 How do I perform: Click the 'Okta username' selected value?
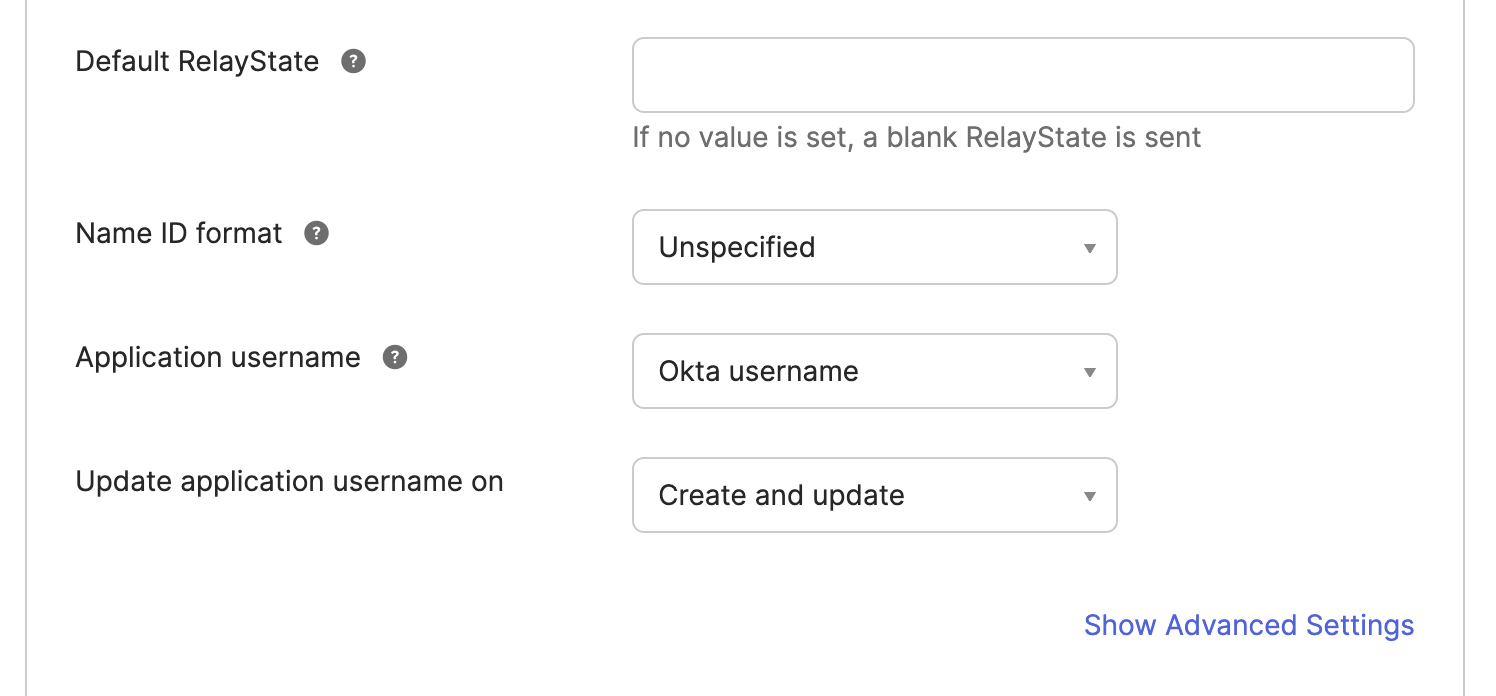758,372
